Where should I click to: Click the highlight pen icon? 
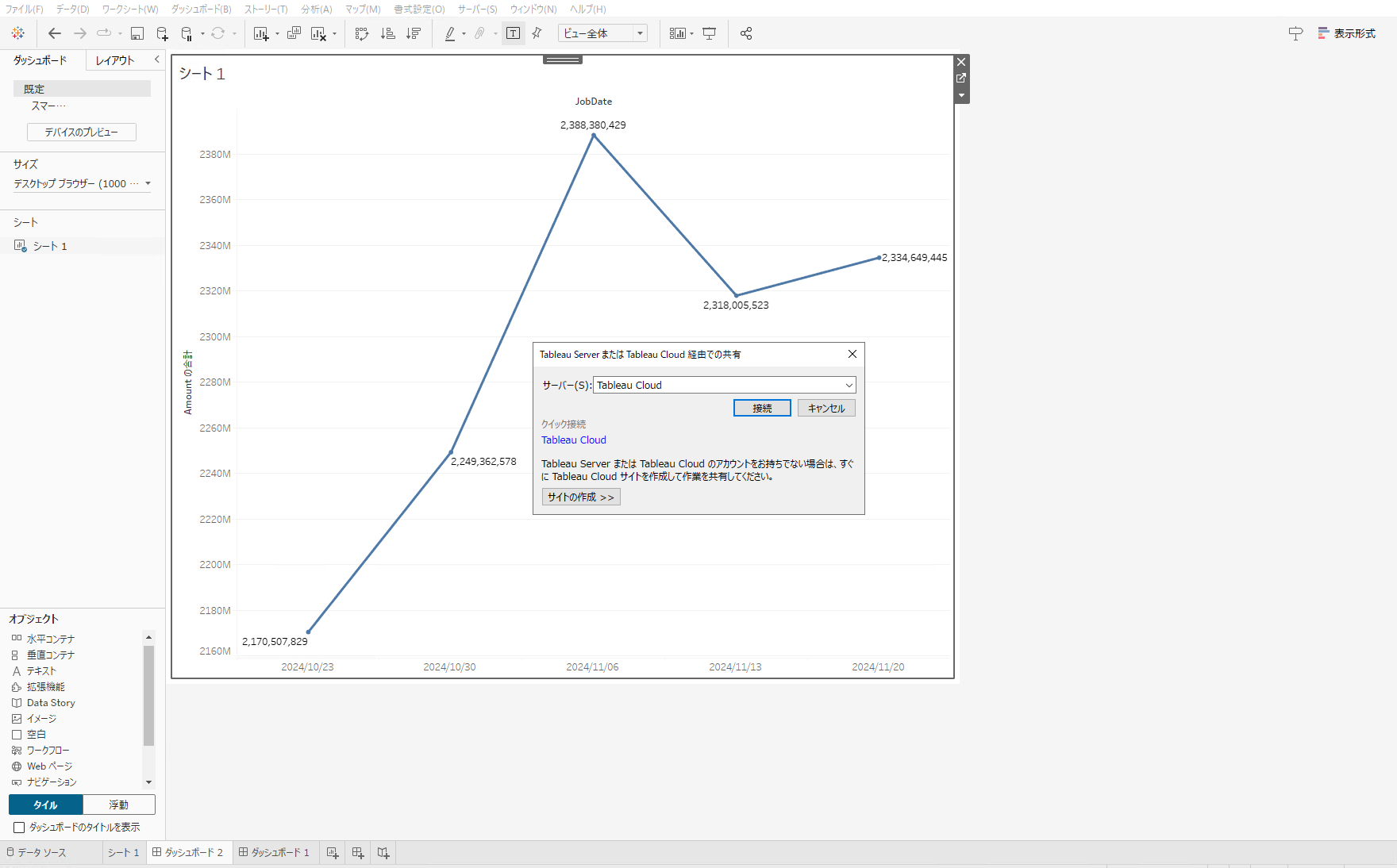click(x=449, y=34)
